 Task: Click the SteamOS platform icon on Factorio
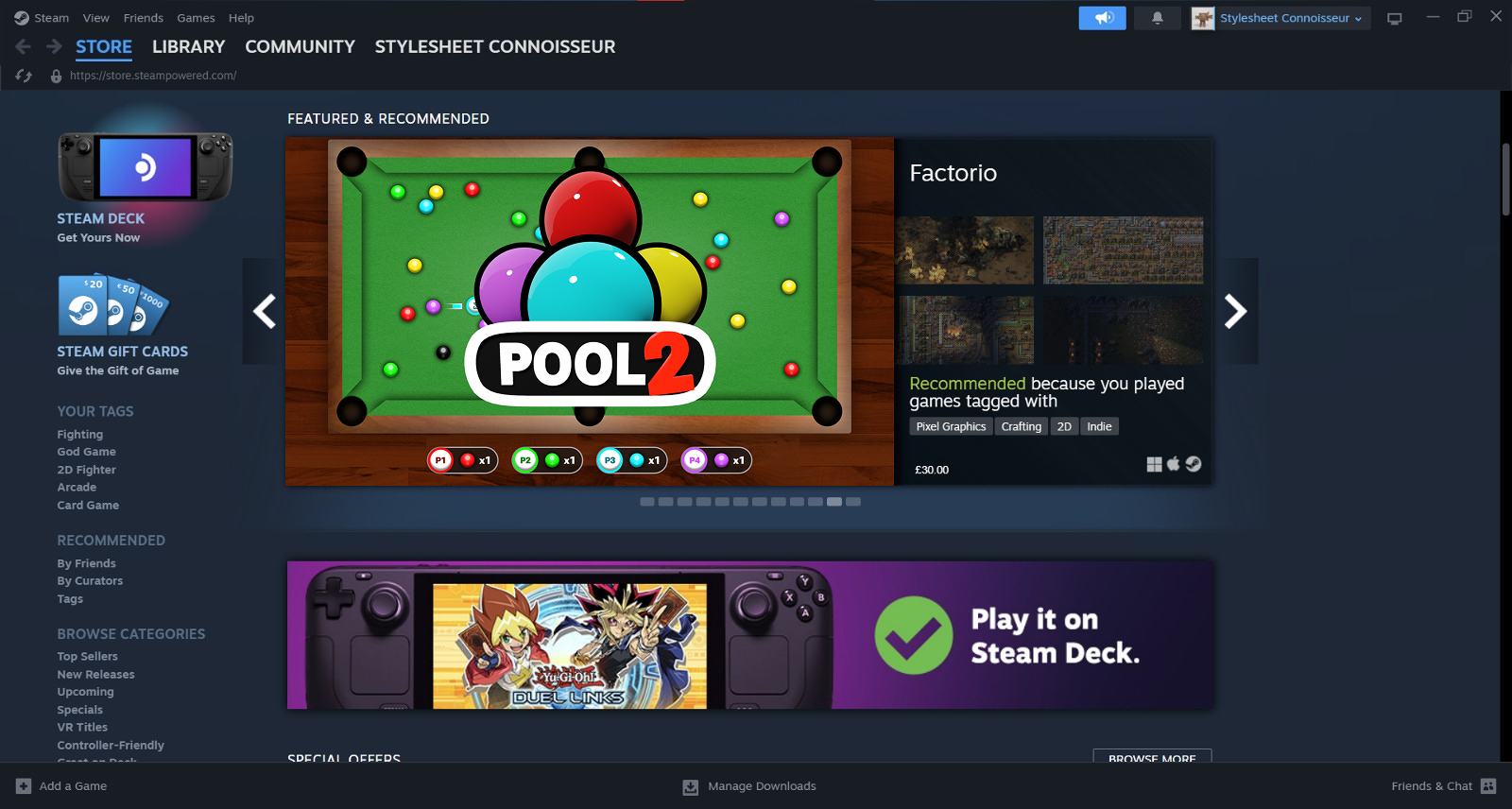point(1194,463)
